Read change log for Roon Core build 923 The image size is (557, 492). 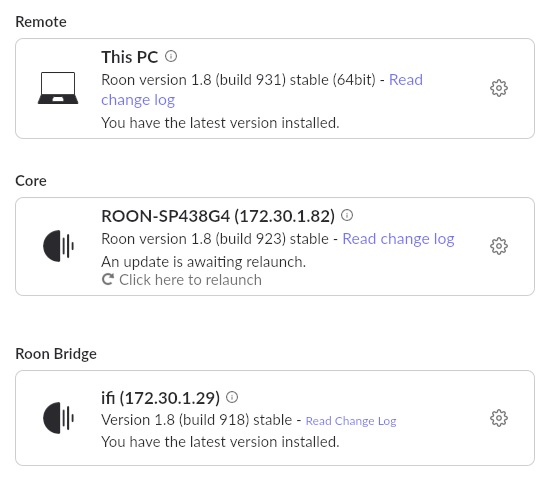pos(398,239)
